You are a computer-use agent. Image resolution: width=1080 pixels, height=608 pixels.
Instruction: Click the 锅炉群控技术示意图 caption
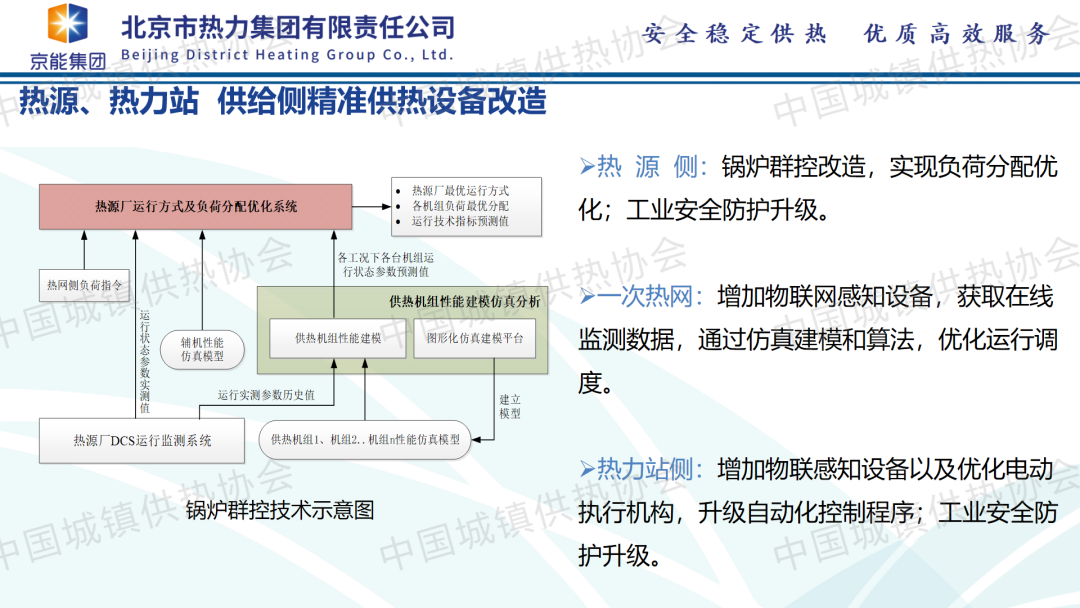tap(280, 510)
